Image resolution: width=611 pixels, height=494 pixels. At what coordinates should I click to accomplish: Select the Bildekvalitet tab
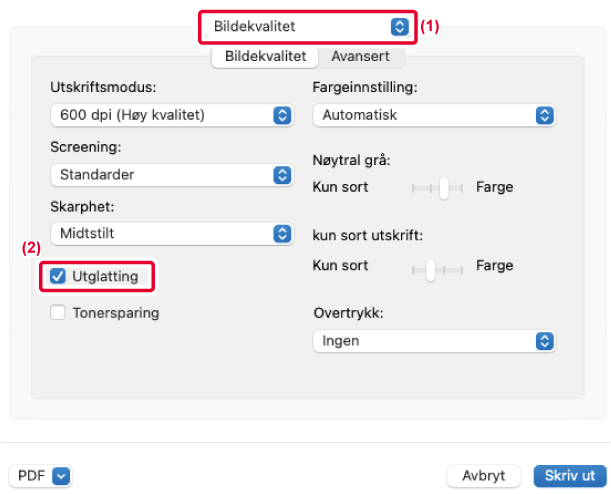click(x=265, y=57)
